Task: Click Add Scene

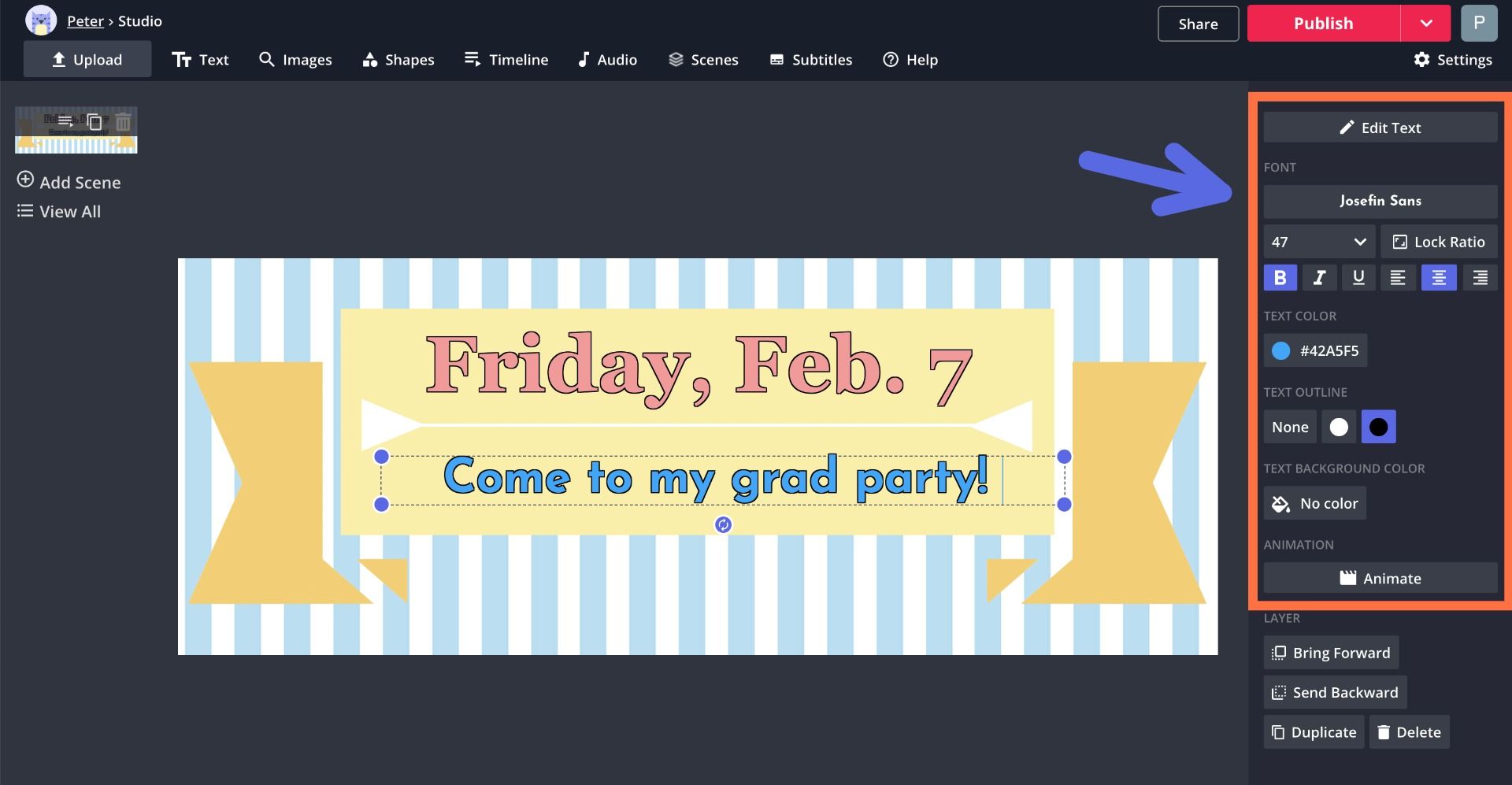Action: click(69, 182)
